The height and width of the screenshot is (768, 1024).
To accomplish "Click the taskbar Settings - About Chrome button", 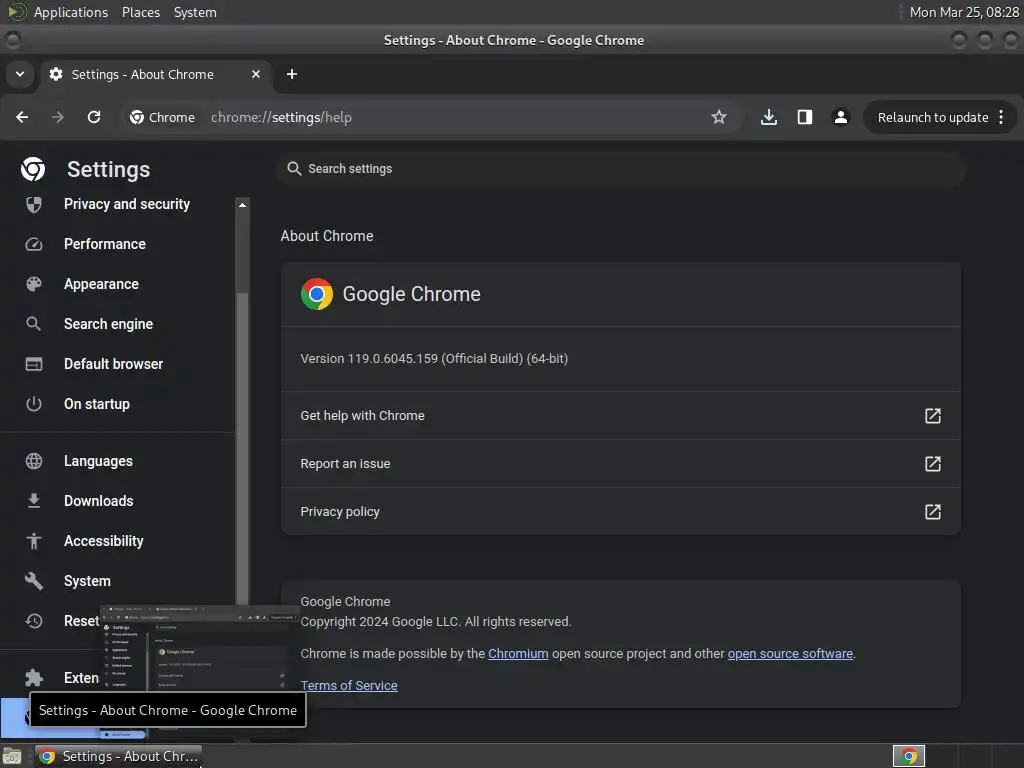I will click(118, 756).
